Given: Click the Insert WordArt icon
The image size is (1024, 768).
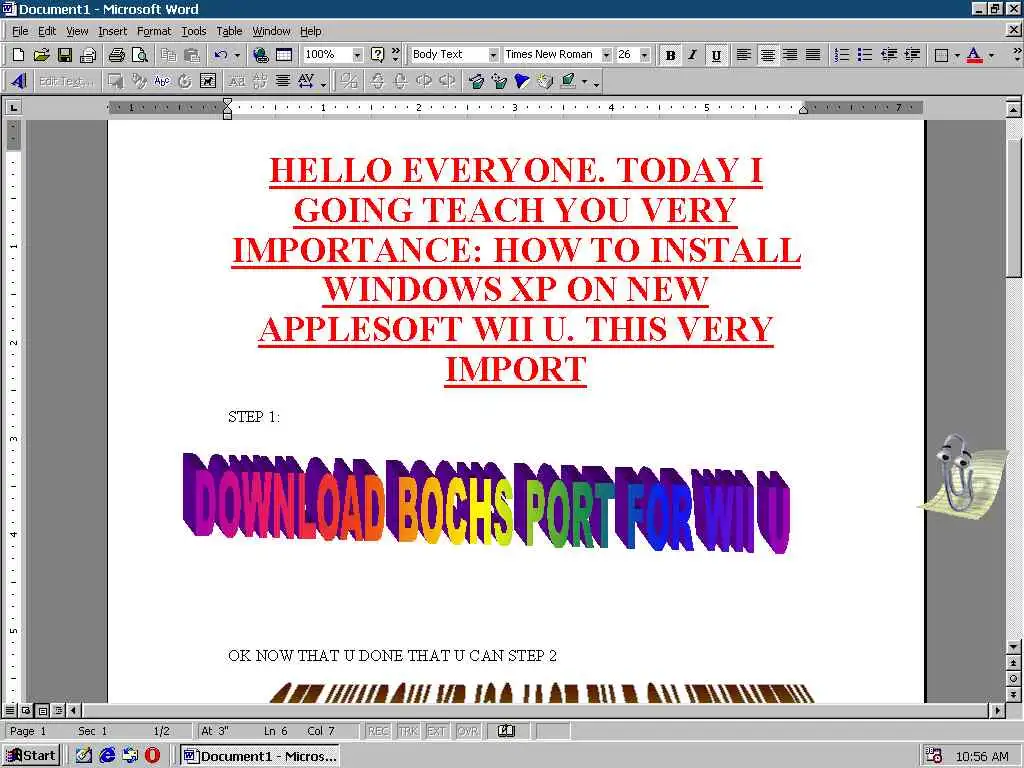Looking at the screenshot, I should (x=18, y=81).
